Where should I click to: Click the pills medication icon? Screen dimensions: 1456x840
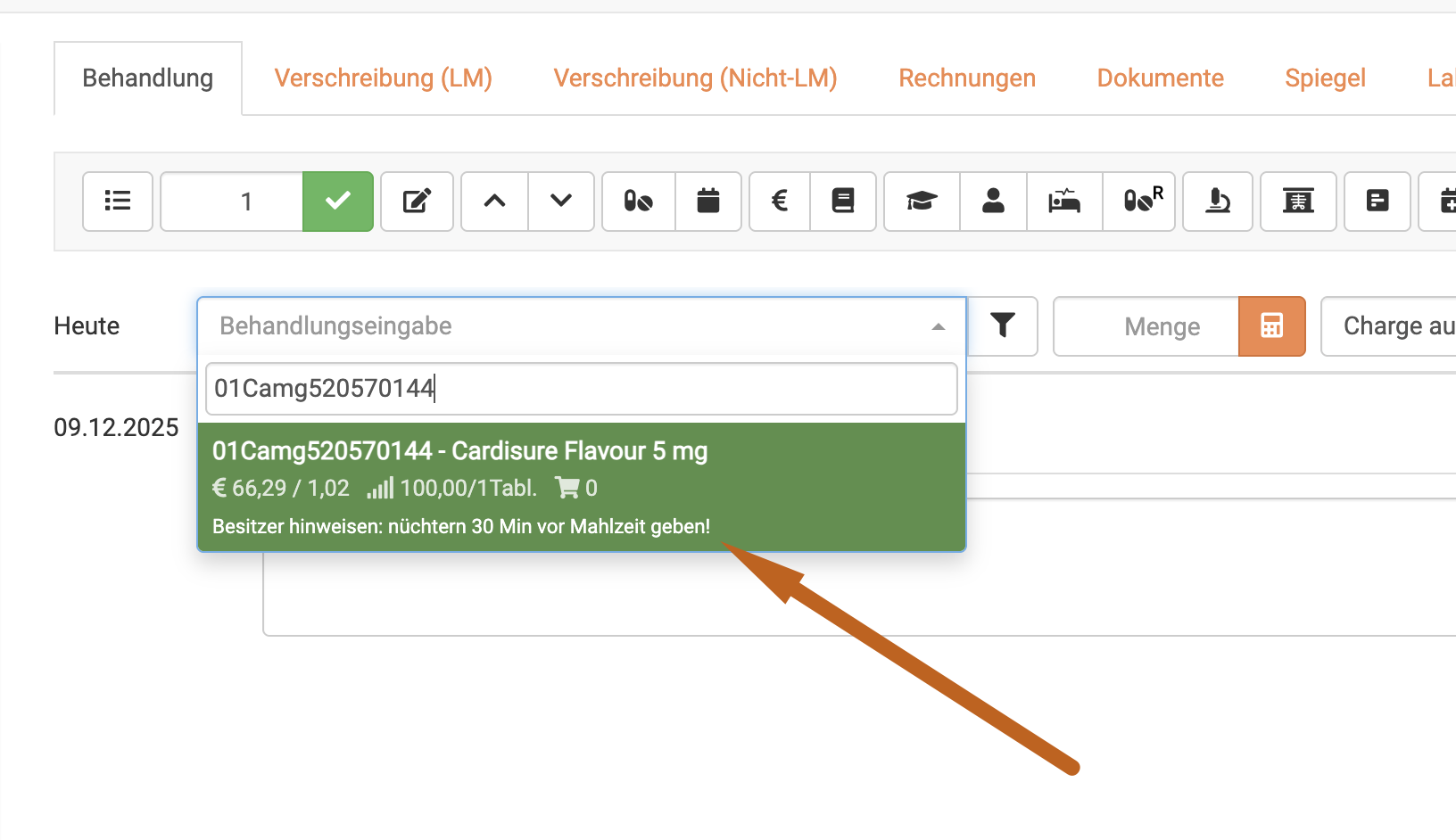(x=639, y=202)
